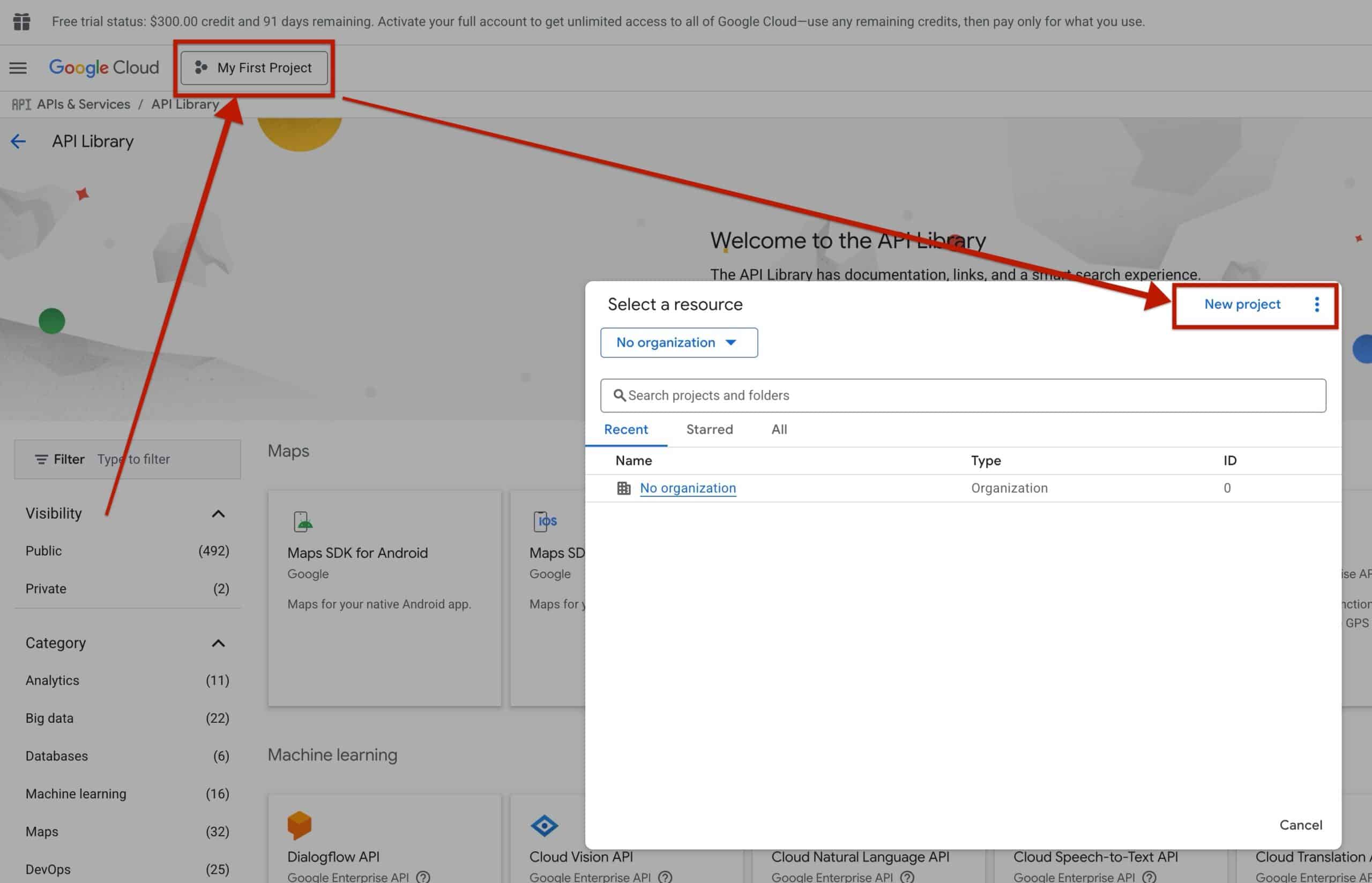Click the gift icon in free trial banner
The width and height of the screenshot is (1372, 883).
point(21,22)
